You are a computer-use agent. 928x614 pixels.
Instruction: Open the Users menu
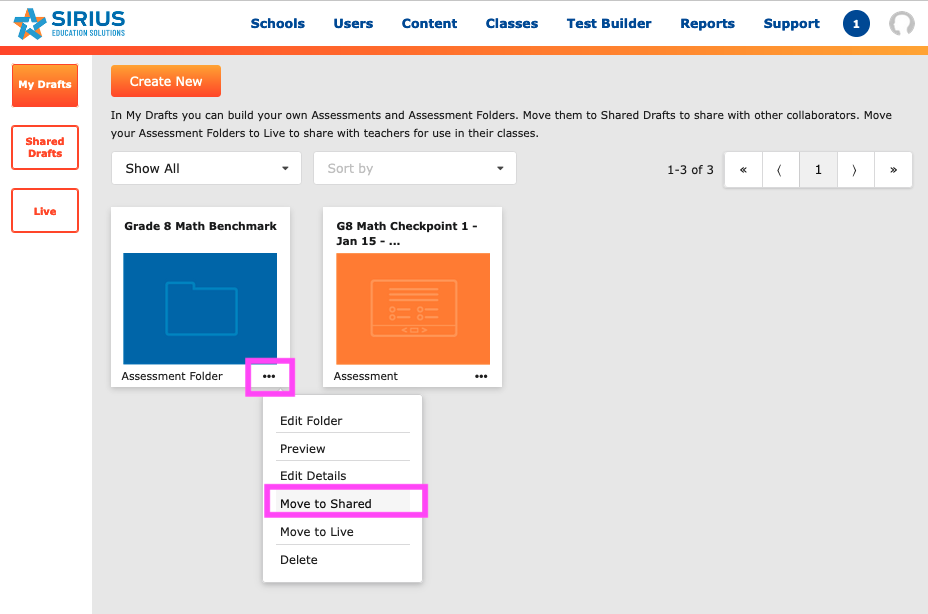[353, 24]
